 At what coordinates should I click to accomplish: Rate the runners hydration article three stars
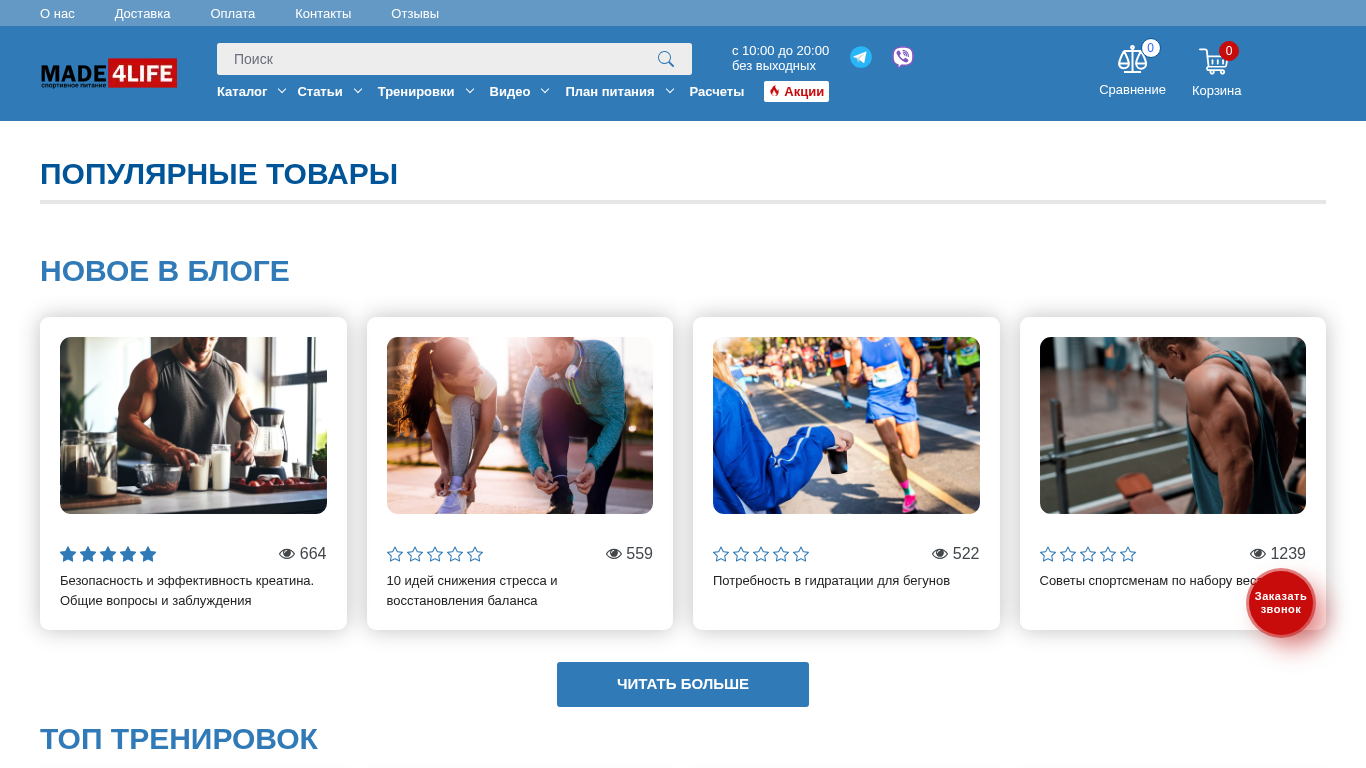point(761,554)
